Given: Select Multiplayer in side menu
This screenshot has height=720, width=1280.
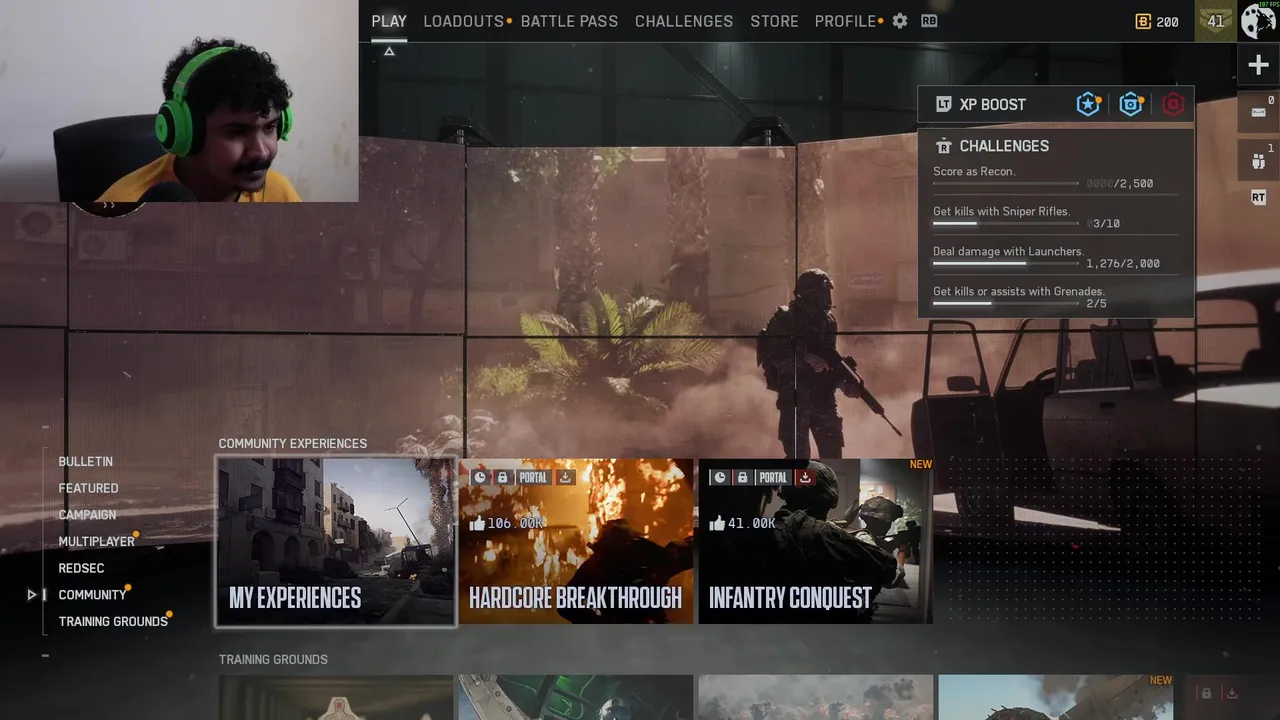Looking at the screenshot, I should click(96, 542).
